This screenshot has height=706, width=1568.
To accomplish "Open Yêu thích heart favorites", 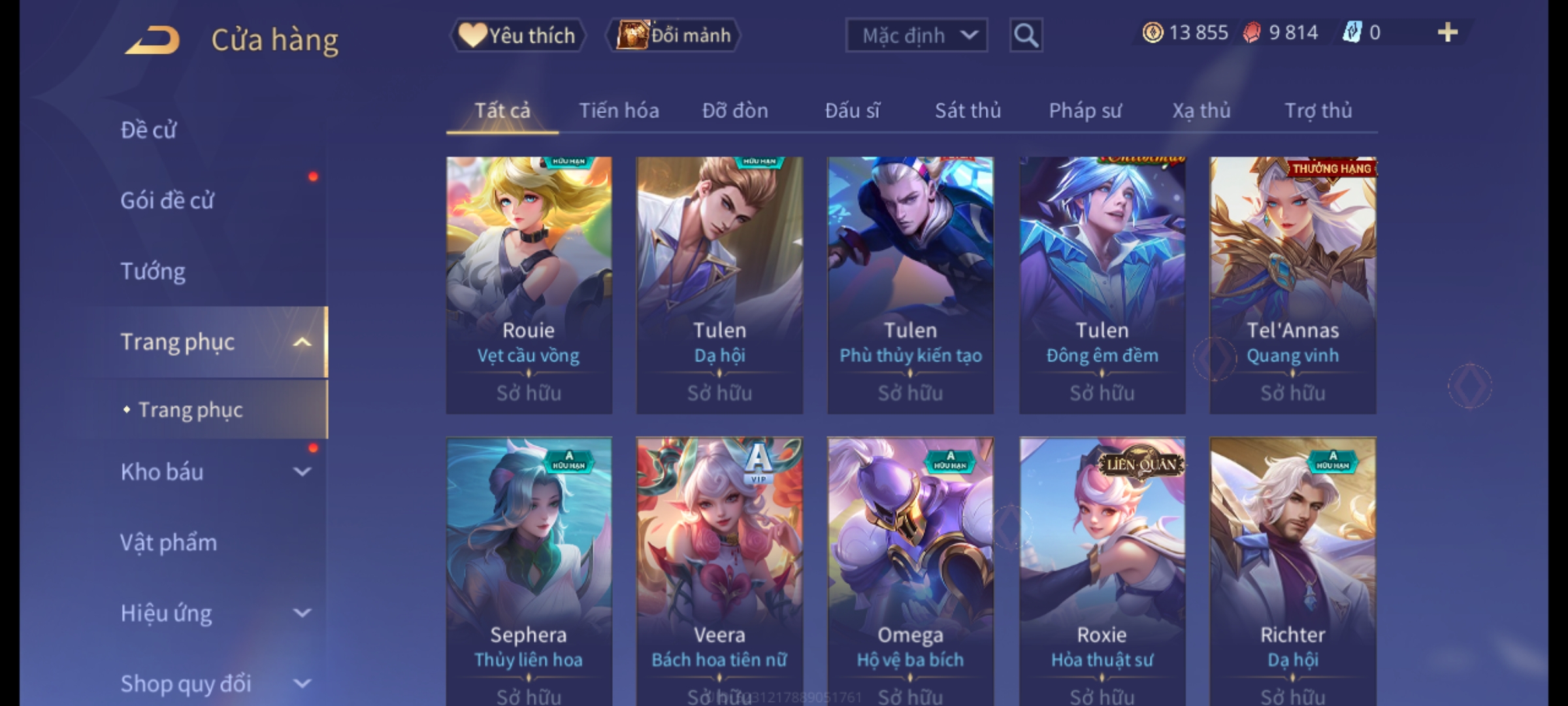I will click(x=517, y=35).
